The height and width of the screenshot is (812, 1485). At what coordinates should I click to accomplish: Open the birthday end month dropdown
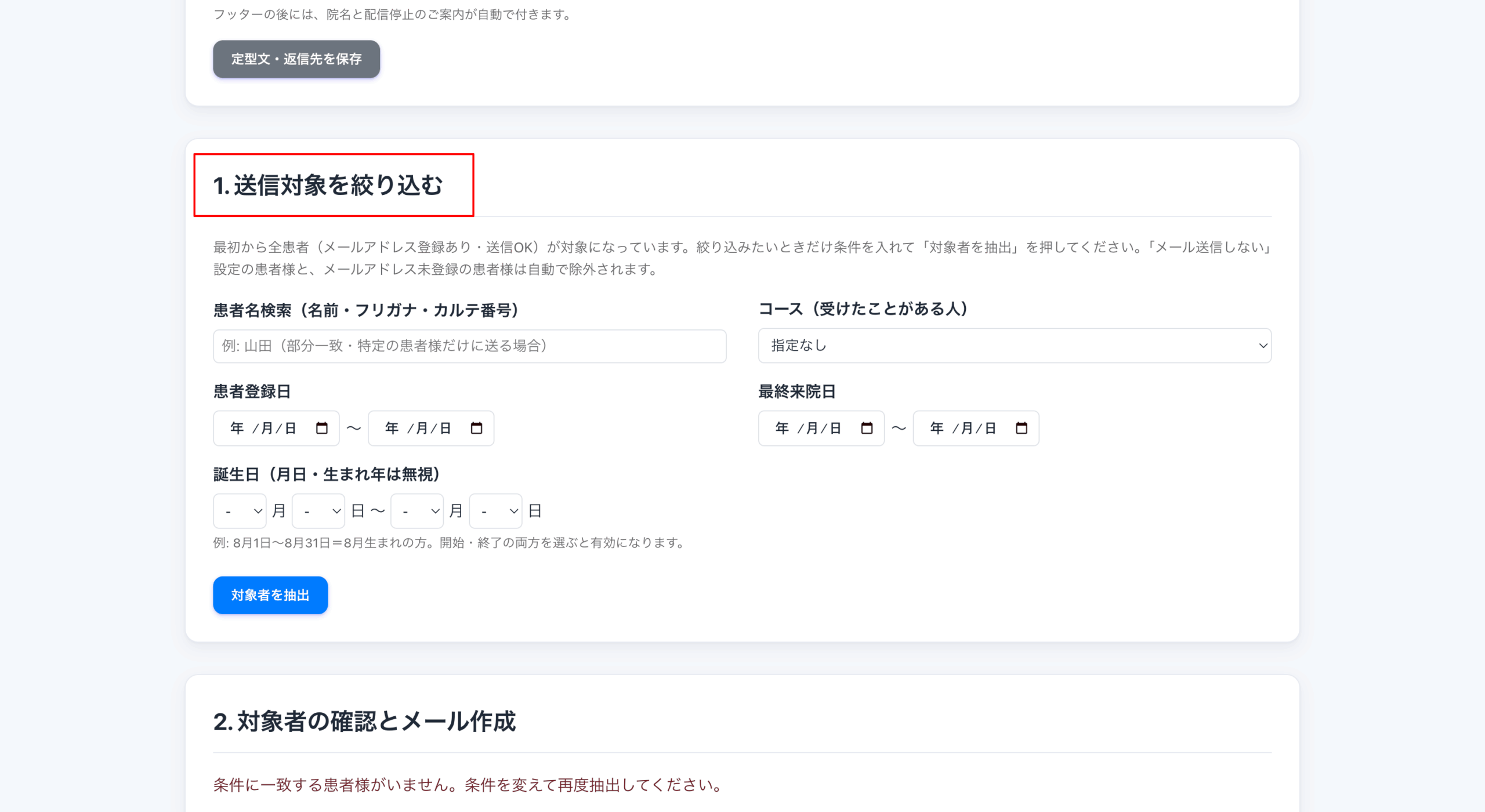click(417, 511)
